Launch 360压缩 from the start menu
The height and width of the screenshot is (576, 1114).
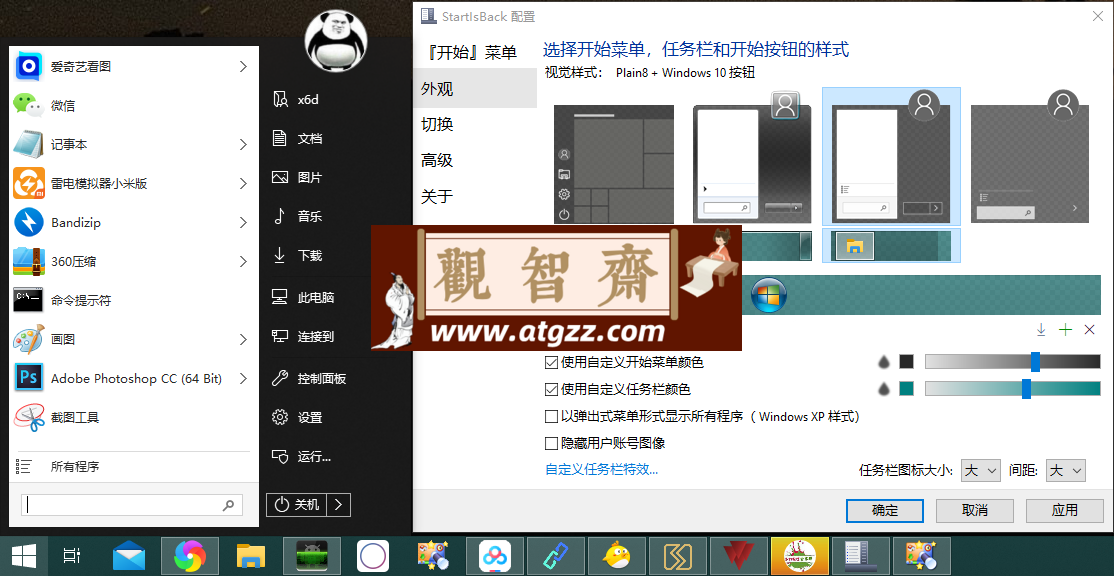(x=133, y=261)
